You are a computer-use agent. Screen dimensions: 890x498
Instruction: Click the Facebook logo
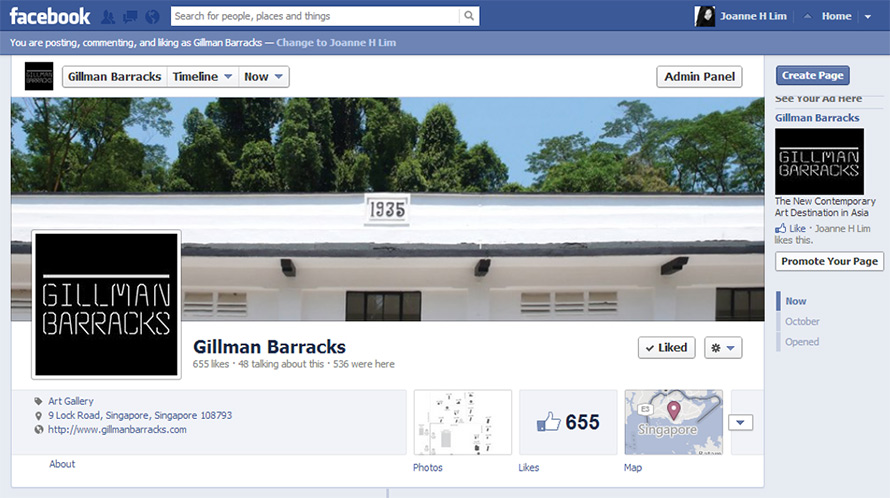pyautogui.click(x=50, y=16)
